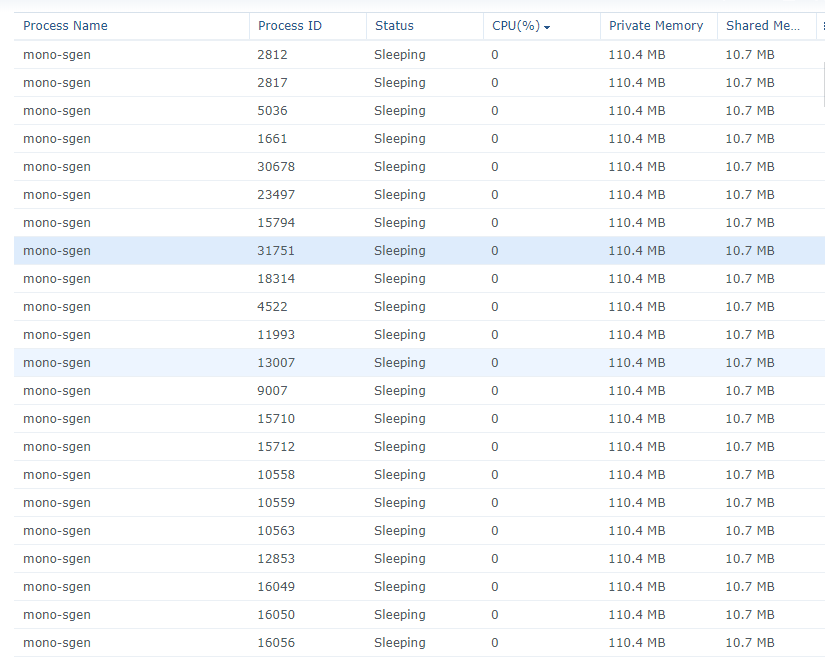The height and width of the screenshot is (665, 825).
Task: Click the Private Memory column header
Action: pyautogui.click(x=656, y=26)
